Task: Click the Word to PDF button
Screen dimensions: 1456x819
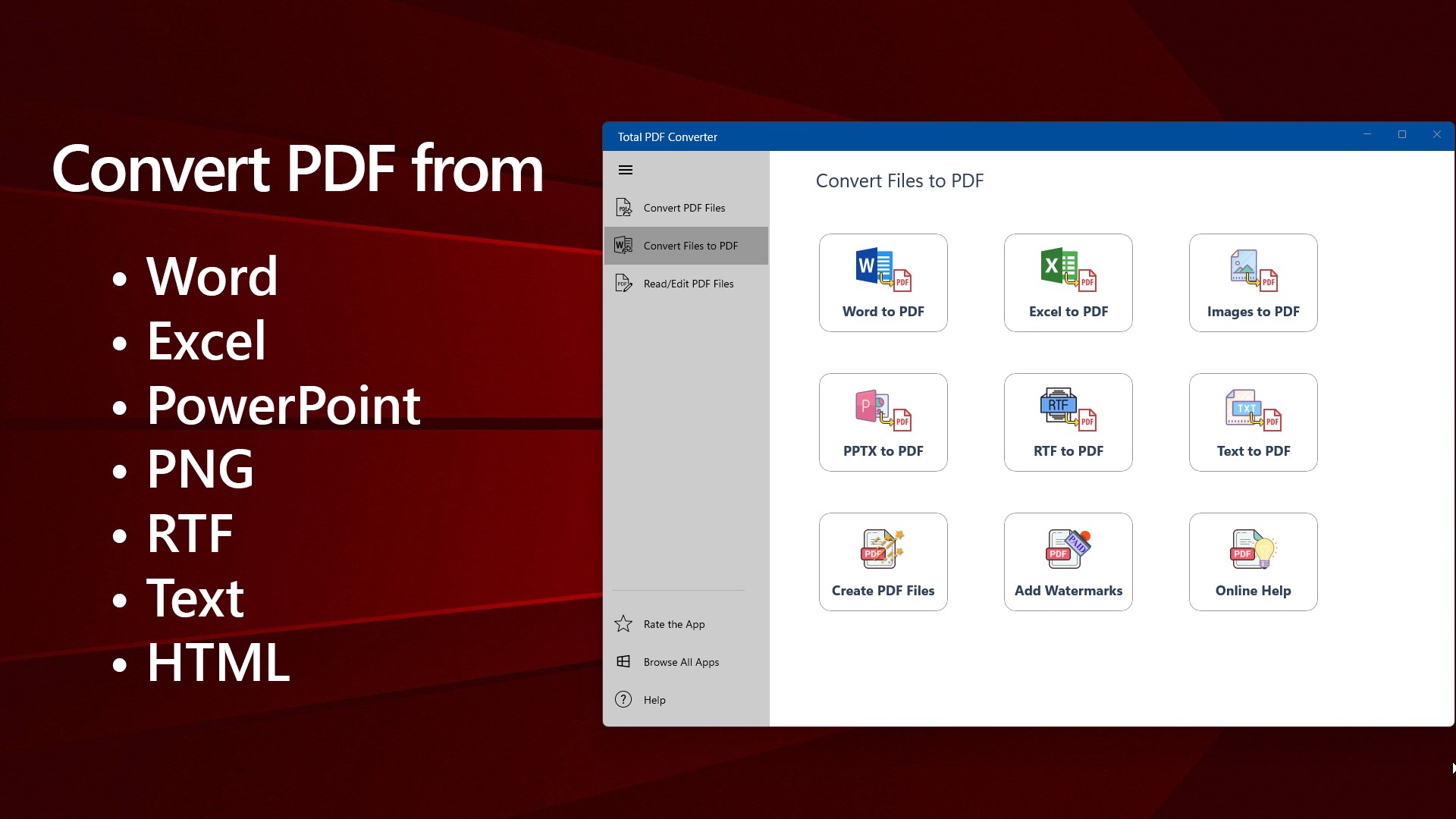Action: click(882, 282)
